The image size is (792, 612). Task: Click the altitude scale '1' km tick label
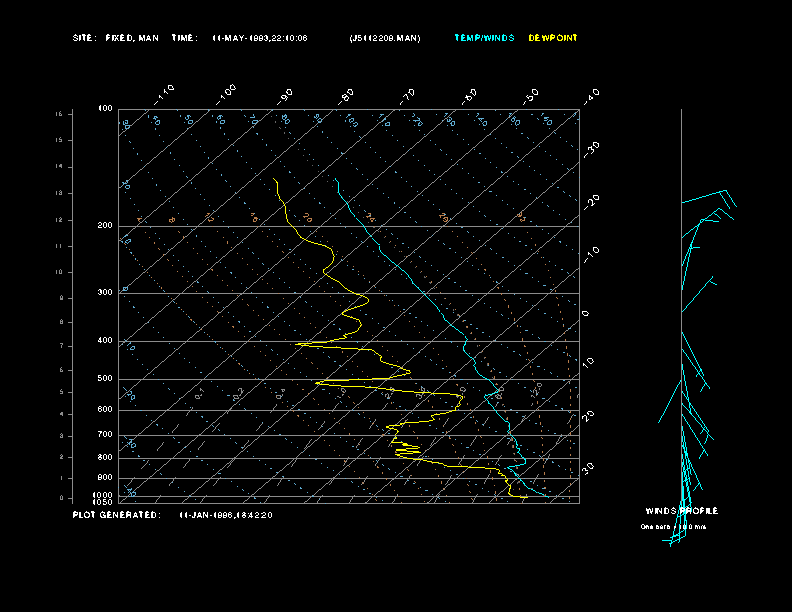61,478
